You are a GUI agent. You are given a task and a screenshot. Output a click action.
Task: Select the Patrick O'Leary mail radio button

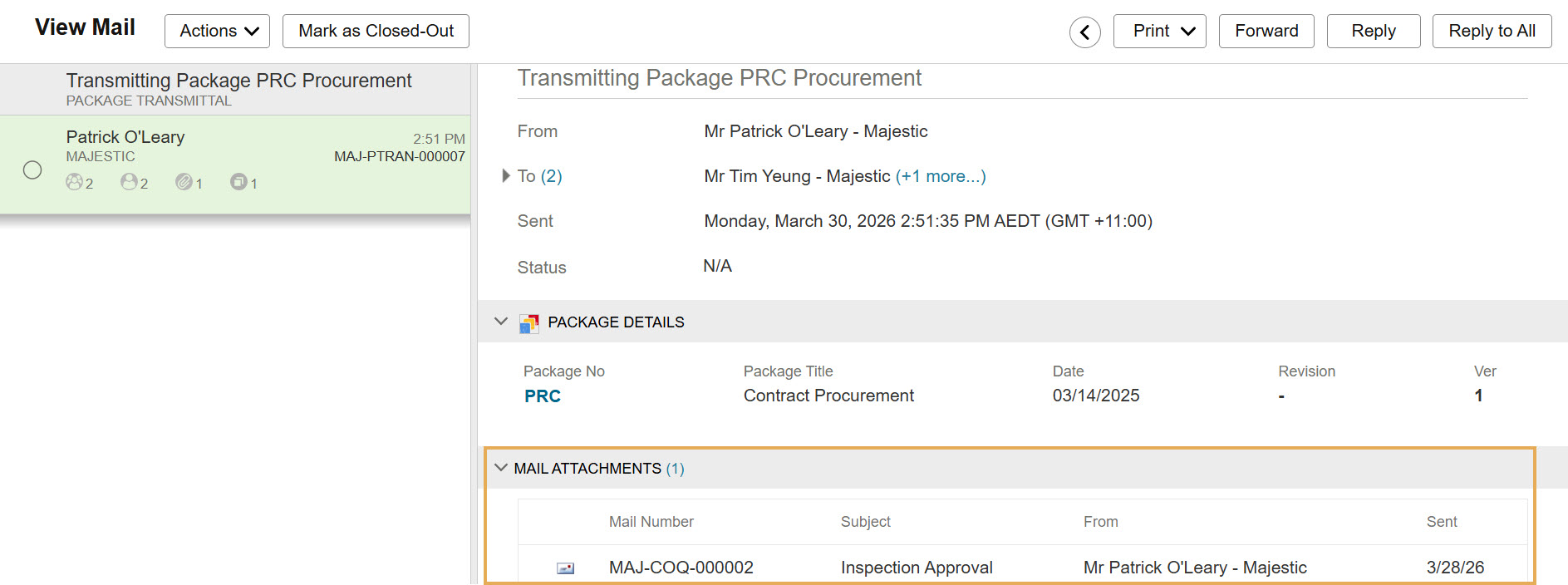pyautogui.click(x=32, y=170)
